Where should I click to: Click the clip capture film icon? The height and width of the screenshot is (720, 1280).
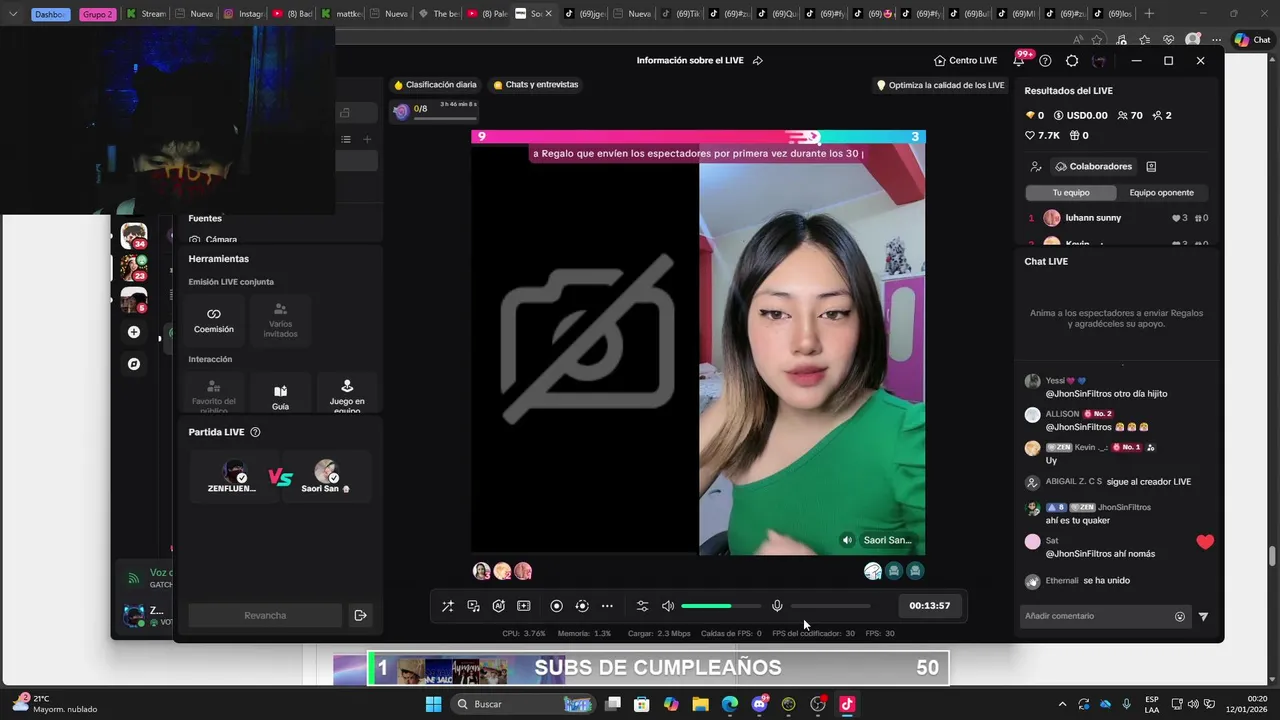[x=523, y=606]
